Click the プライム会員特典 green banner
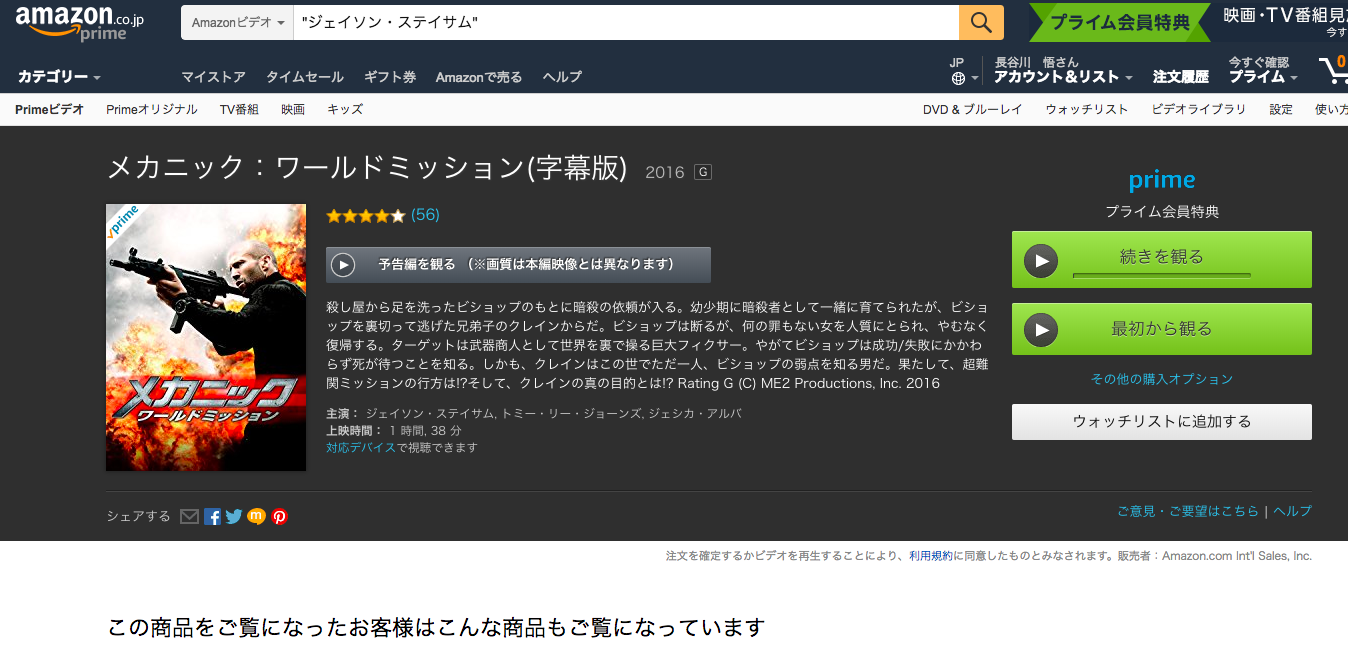The height and width of the screenshot is (653, 1348). click(x=1120, y=22)
